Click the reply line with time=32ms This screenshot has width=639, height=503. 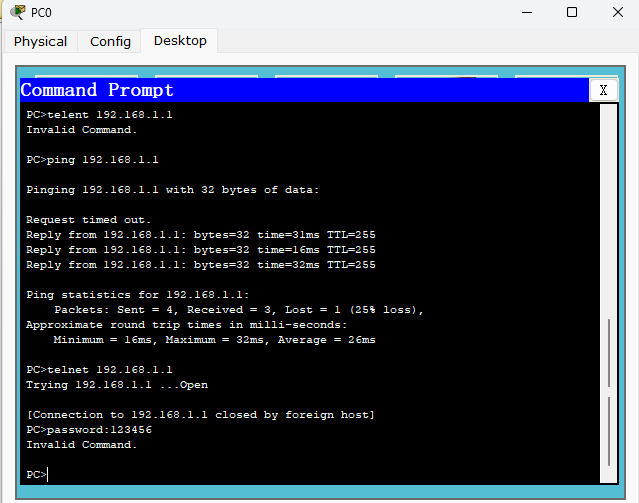click(201, 265)
